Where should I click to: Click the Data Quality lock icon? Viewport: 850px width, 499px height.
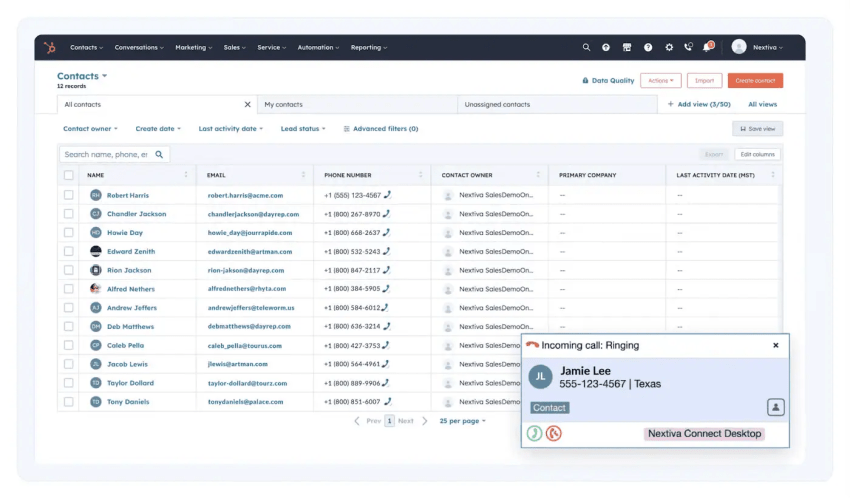tap(585, 81)
